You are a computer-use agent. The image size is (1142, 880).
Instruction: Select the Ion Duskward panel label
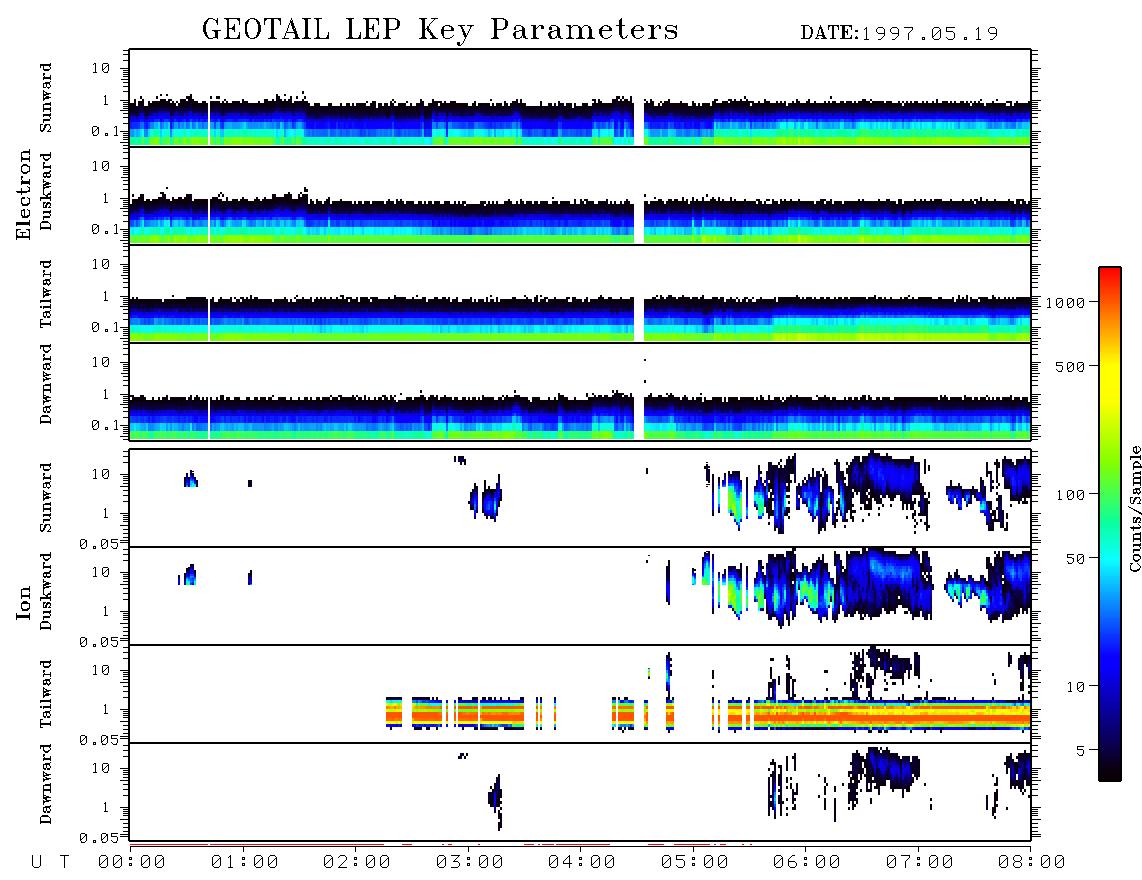coord(46,592)
